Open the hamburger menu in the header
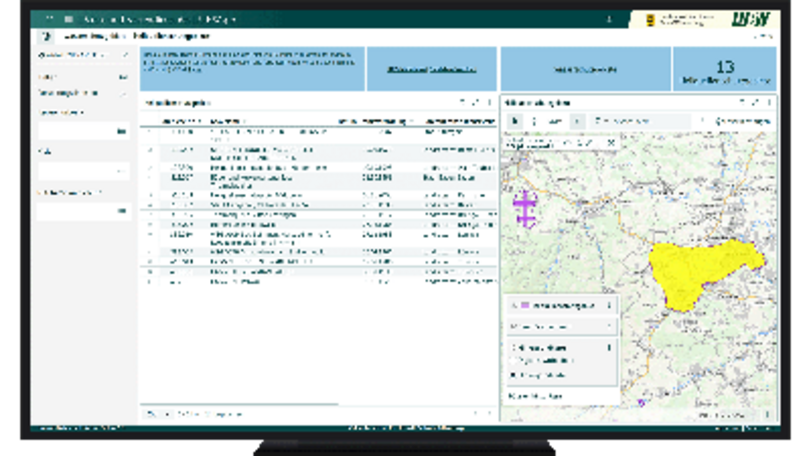This screenshot has width=810, height=456. coord(46,19)
